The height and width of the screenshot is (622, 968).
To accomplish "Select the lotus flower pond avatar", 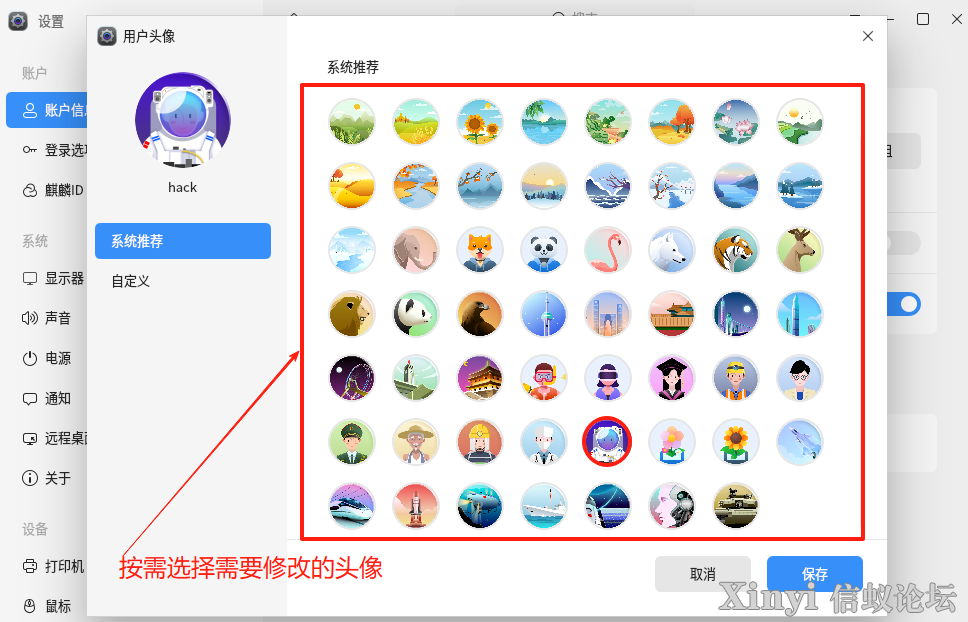I will click(x=736, y=122).
